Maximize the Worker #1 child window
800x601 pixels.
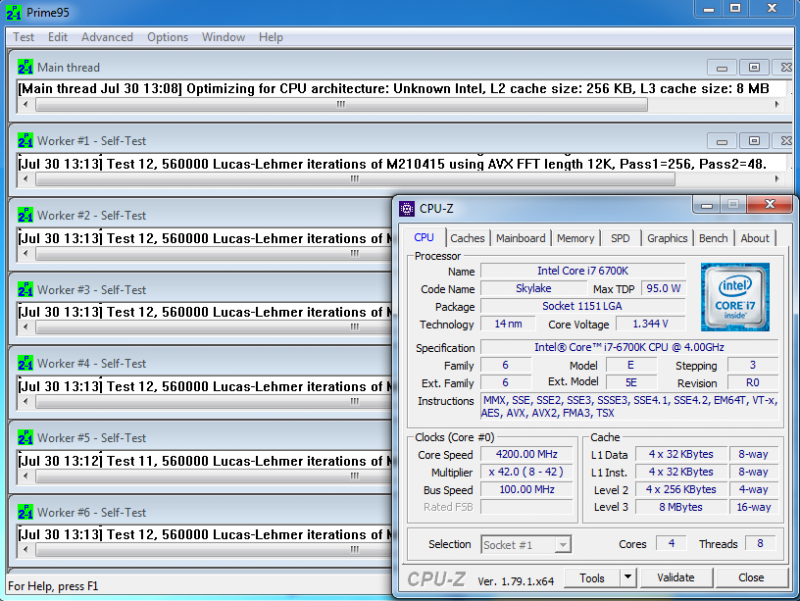(x=754, y=141)
